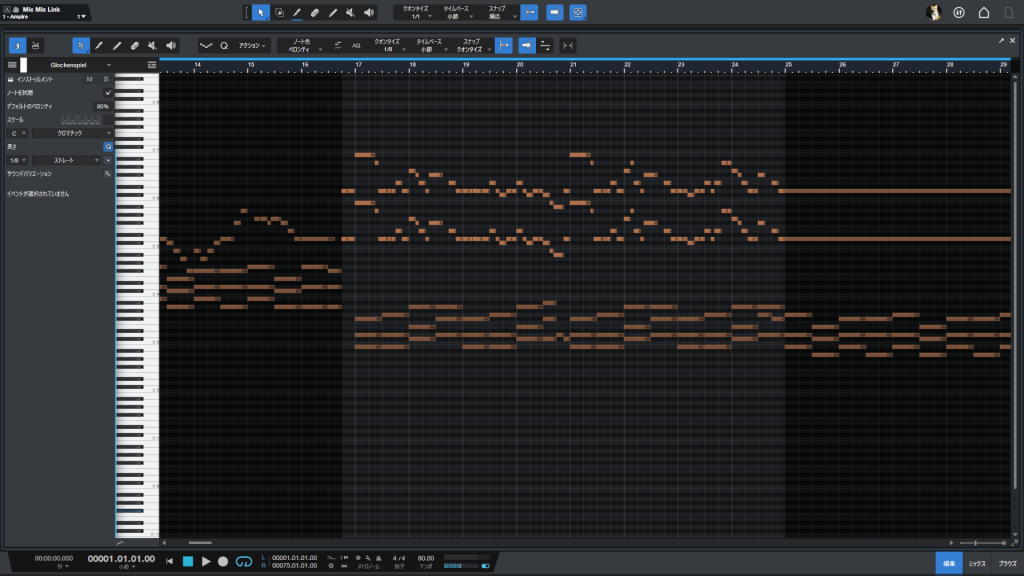The image size is (1024, 576).
Task: Solo the Glockenspiel track with the S button
Action: (x=105, y=78)
